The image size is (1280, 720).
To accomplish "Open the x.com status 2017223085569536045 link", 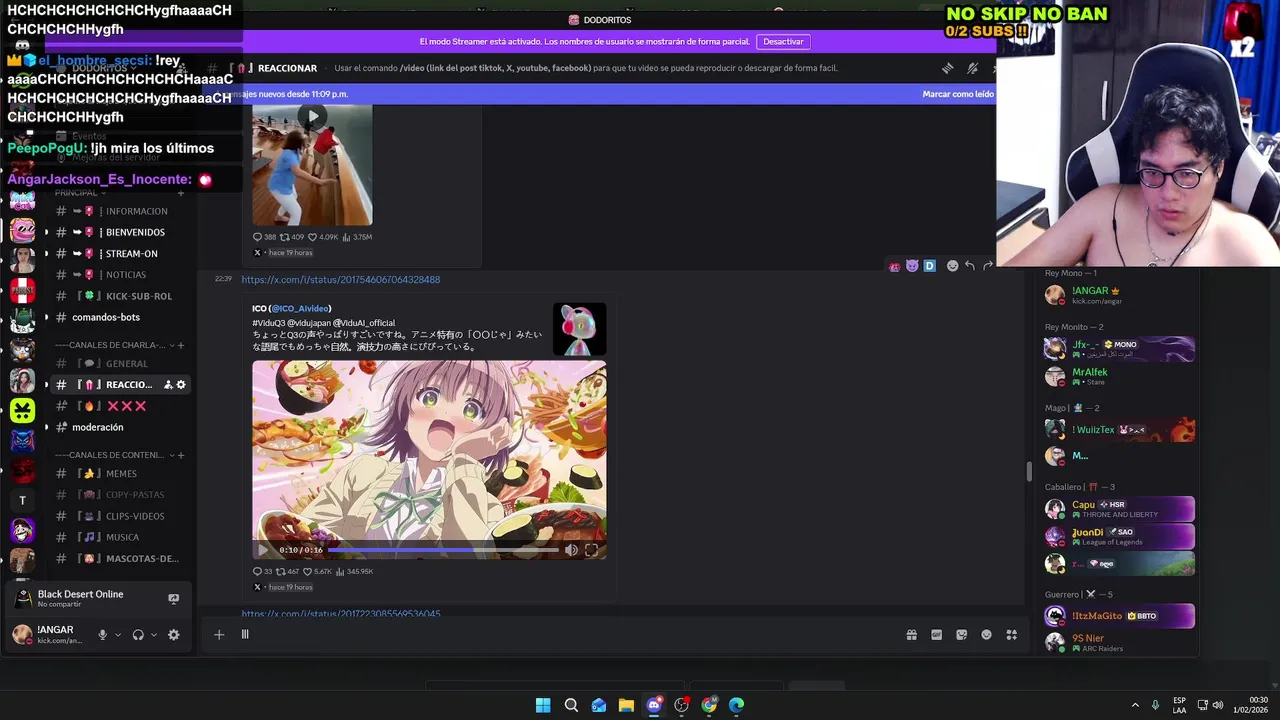I will tap(340, 613).
